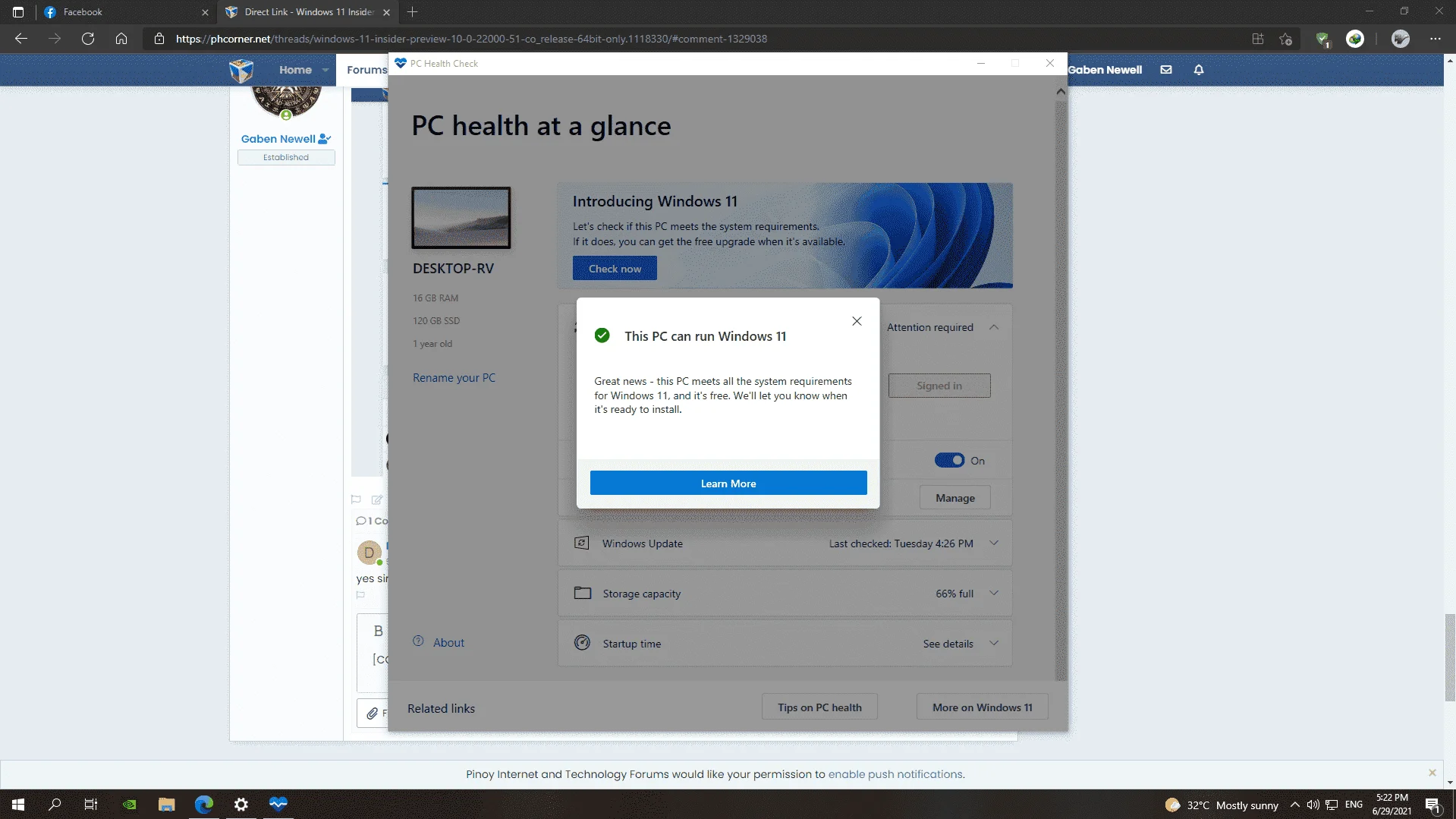Open the forum inbox envelope icon
1456x819 pixels.
(x=1166, y=70)
